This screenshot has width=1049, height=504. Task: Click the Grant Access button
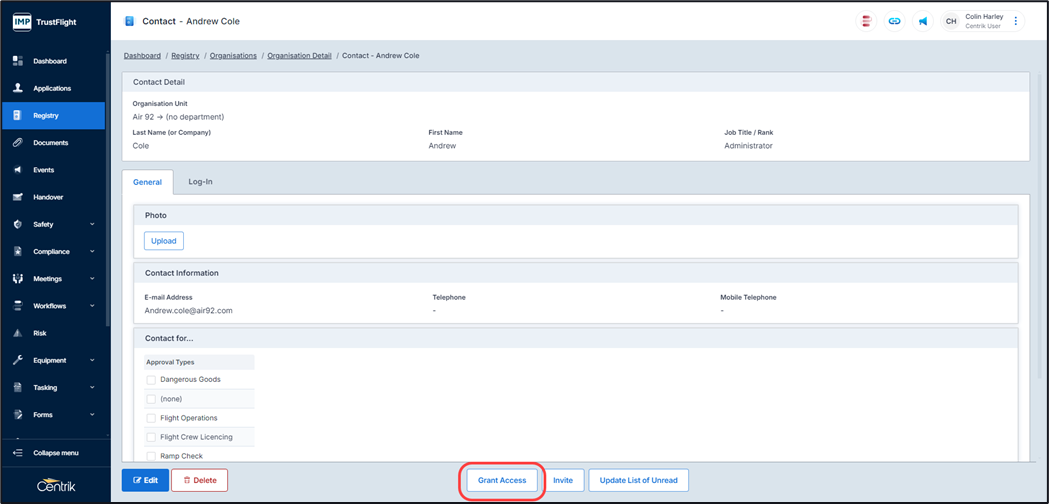[502, 480]
